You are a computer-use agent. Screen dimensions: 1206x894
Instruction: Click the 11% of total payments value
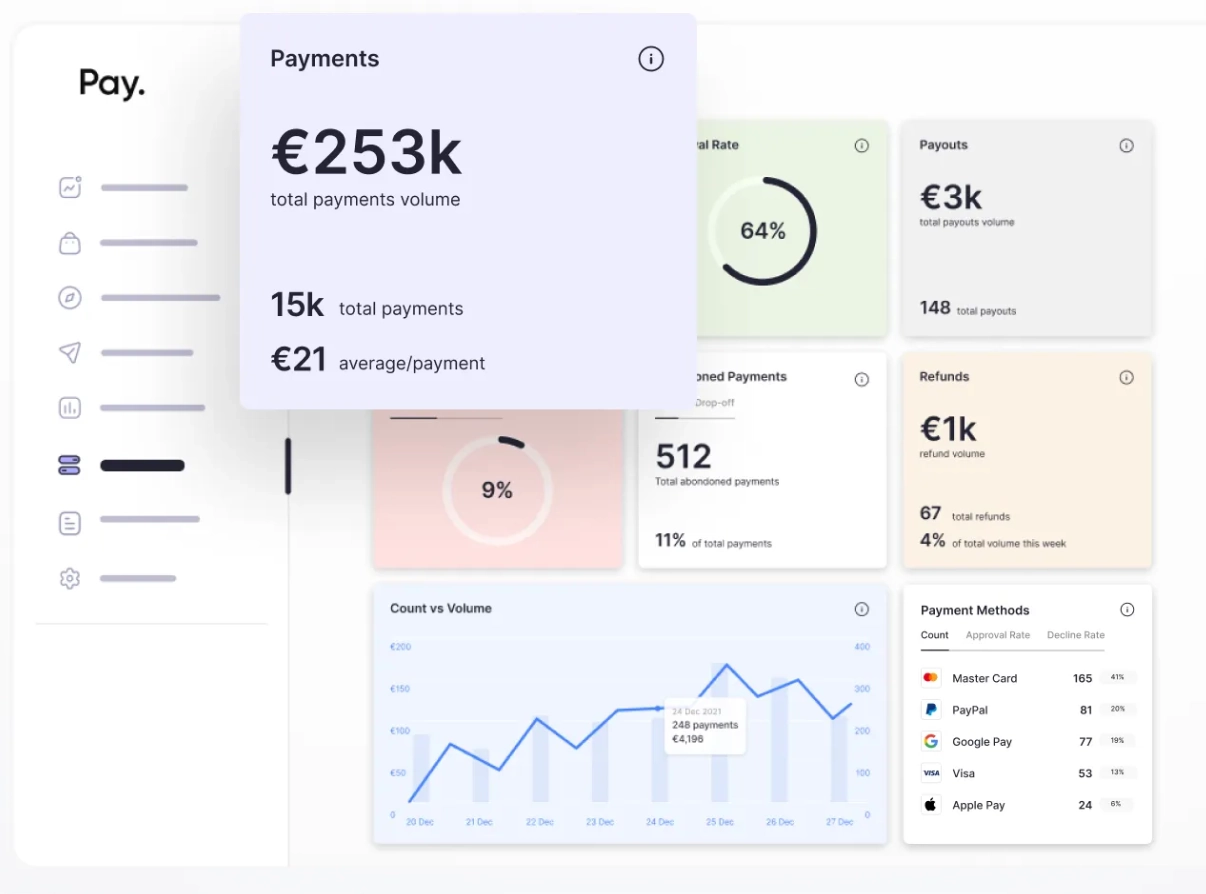coord(670,540)
